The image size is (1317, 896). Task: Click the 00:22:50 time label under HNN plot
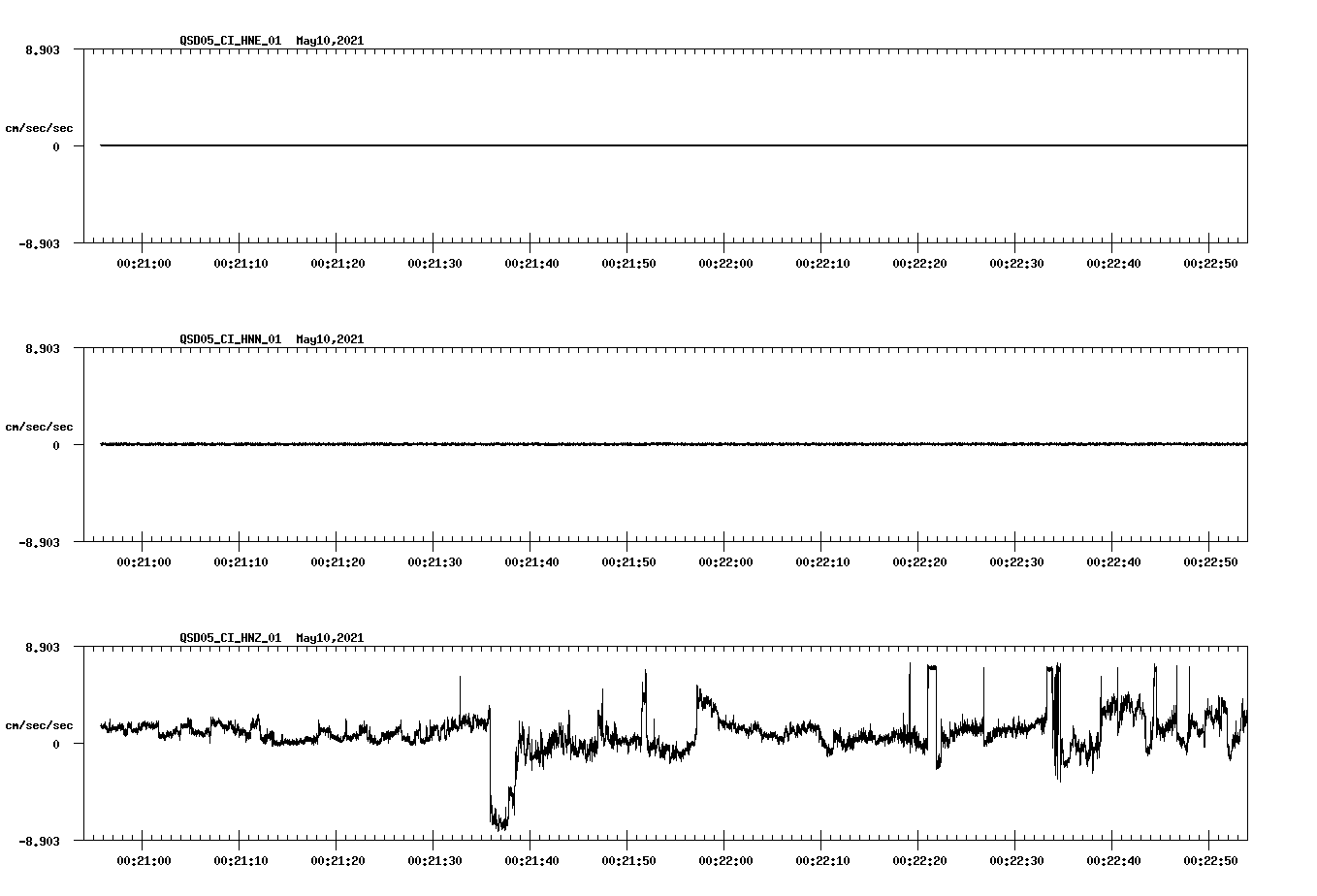(x=1210, y=562)
